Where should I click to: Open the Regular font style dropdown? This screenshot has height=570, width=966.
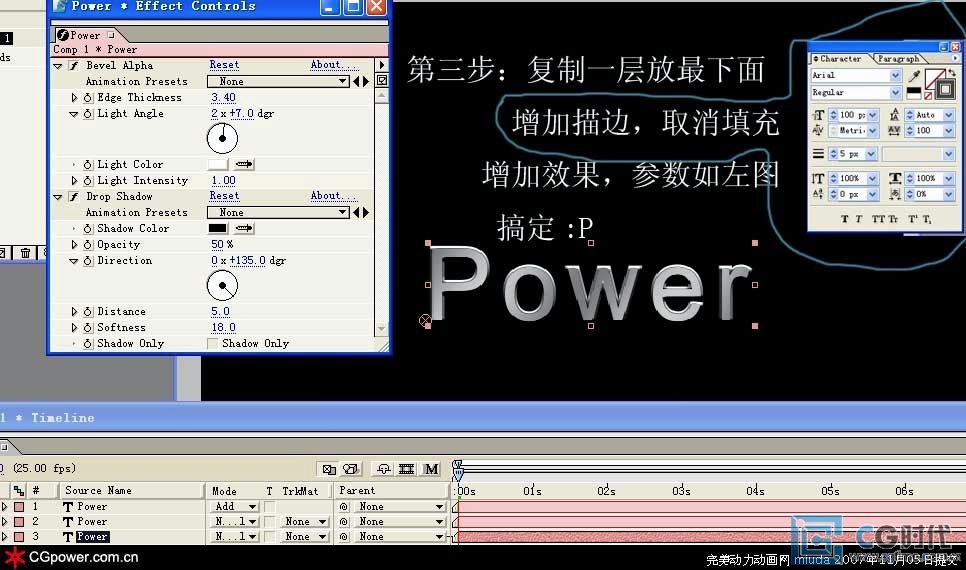895,92
